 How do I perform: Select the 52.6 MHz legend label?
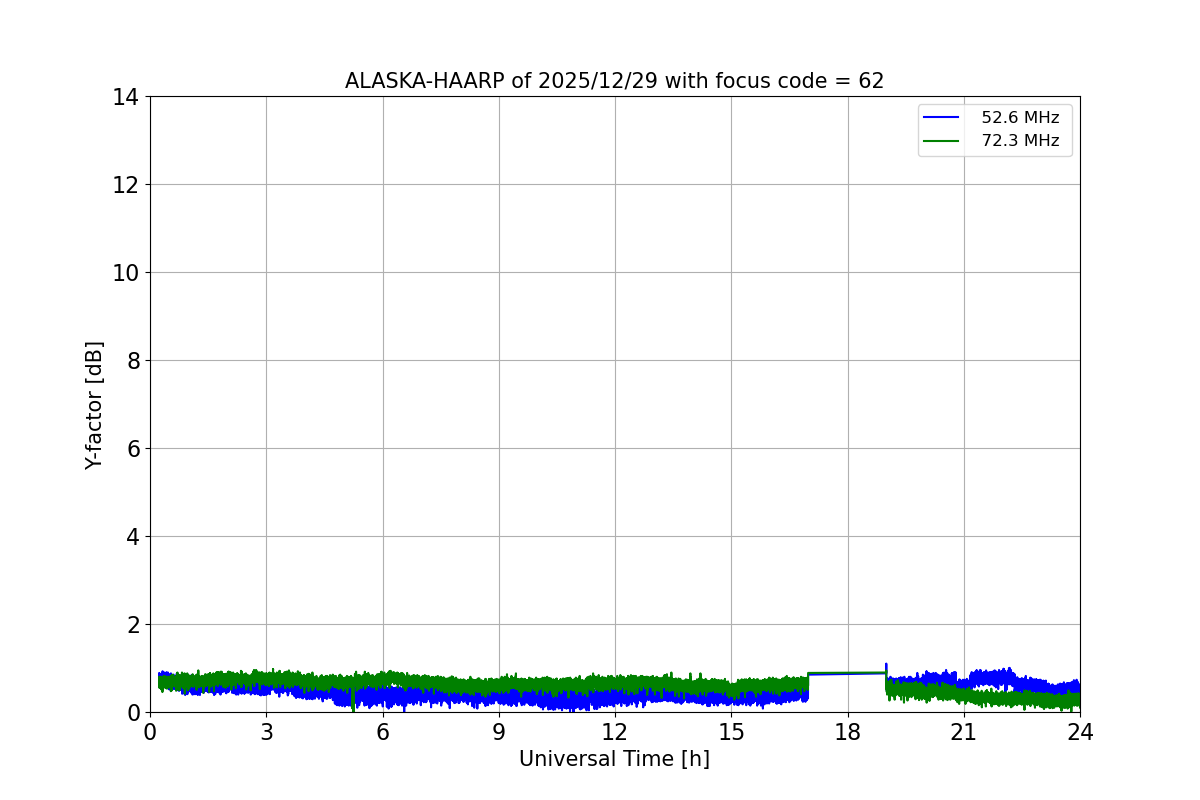(1020, 118)
